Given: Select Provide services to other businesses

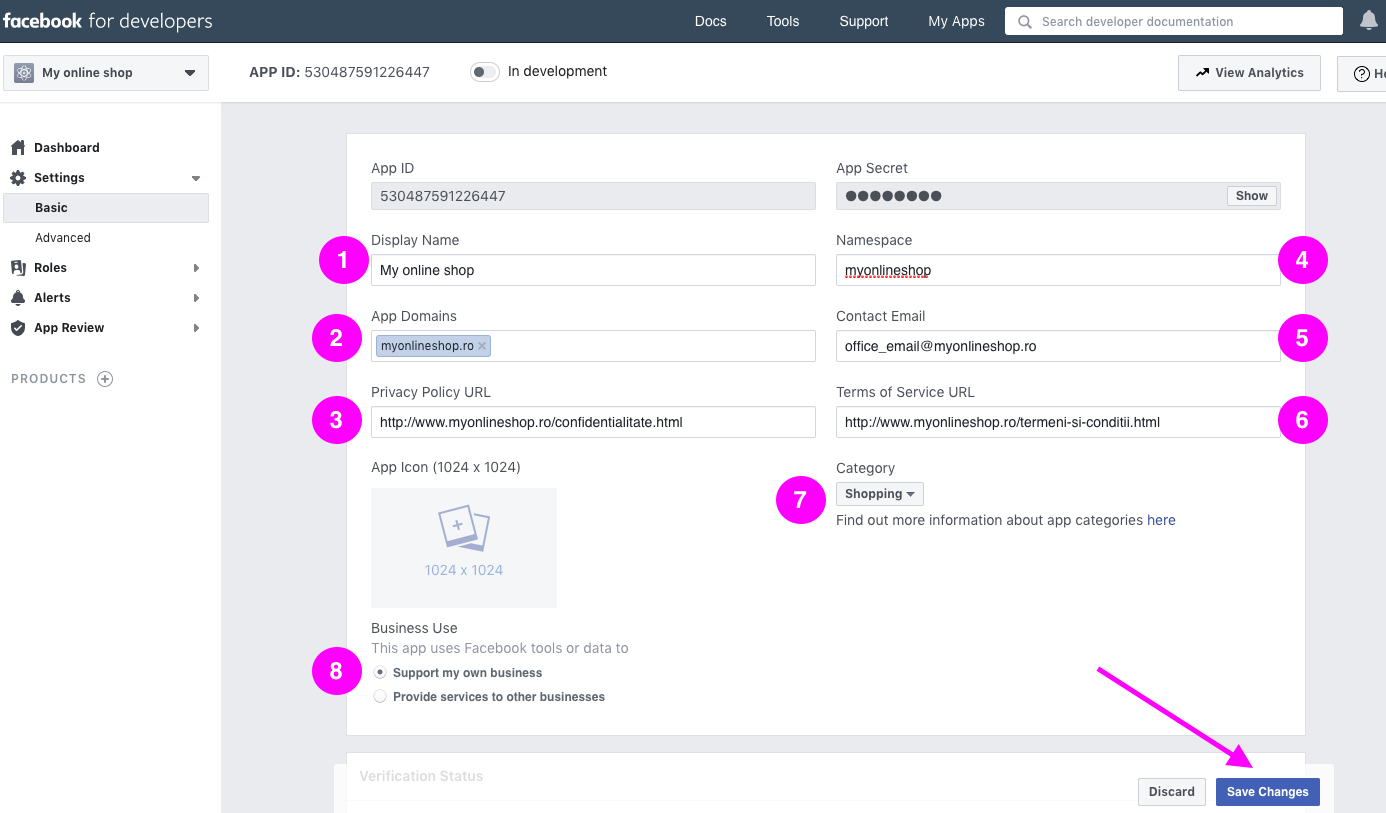Looking at the screenshot, I should tap(380, 697).
